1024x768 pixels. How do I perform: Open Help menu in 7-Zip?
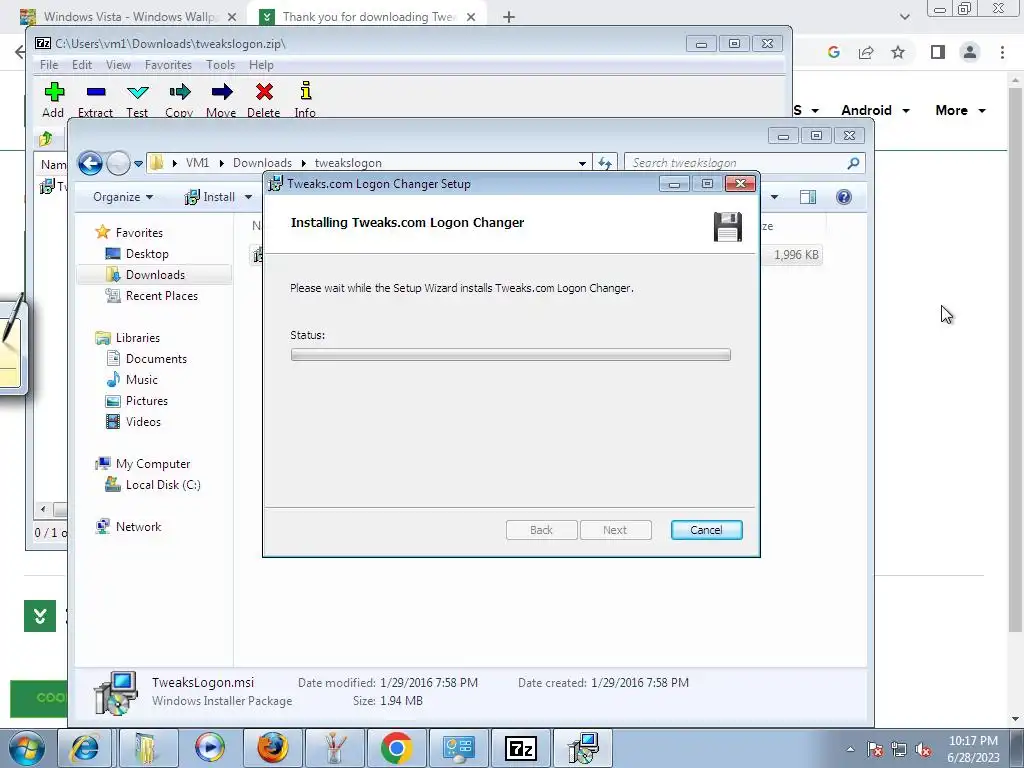click(261, 65)
